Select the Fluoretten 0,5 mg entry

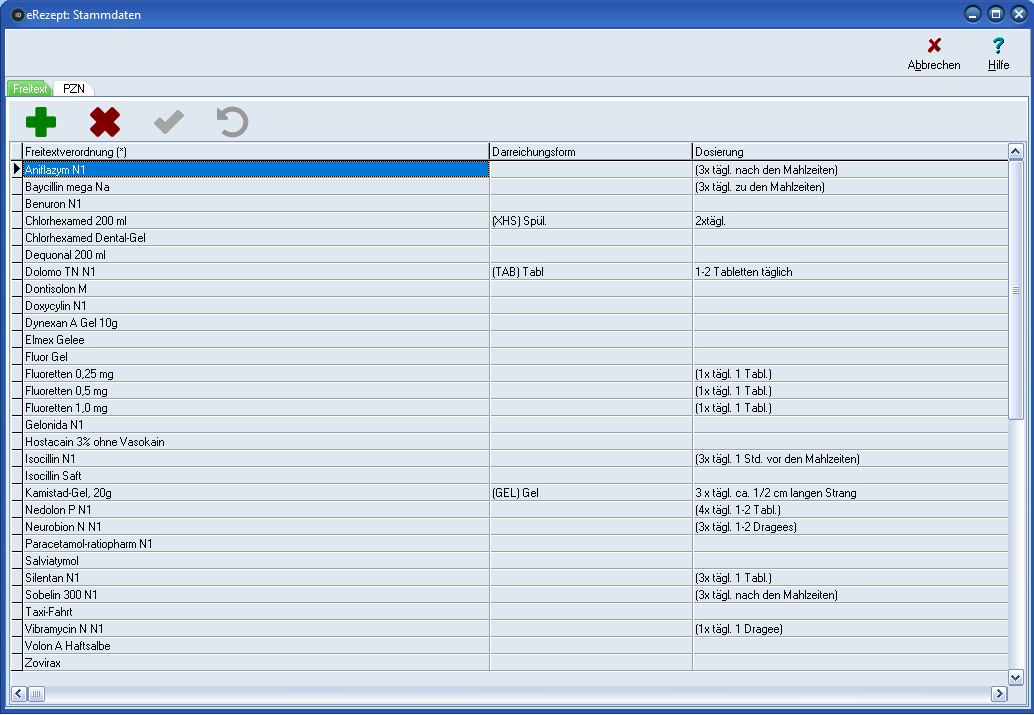click(x=256, y=391)
